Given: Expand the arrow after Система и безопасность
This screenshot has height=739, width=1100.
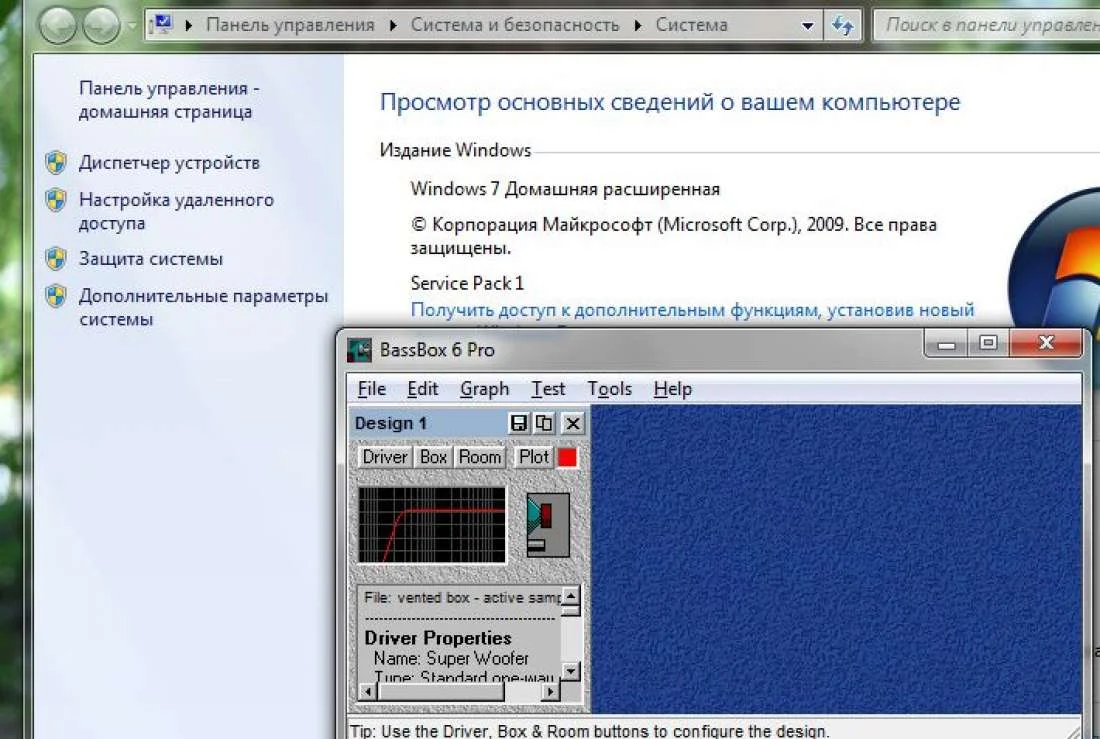Looking at the screenshot, I should 638,25.
